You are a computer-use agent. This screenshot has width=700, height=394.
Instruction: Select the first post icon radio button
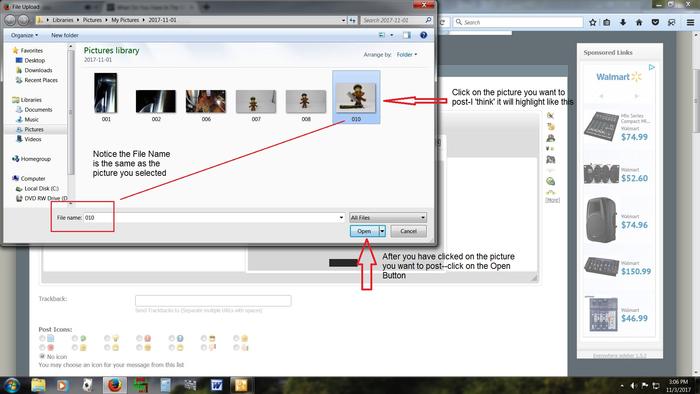click(x=42, y=339)
